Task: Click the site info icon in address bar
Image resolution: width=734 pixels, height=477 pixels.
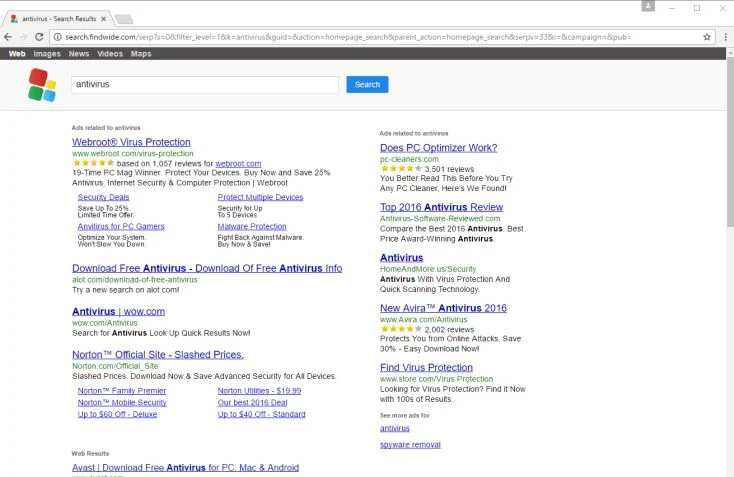Action: coord(57,37)
